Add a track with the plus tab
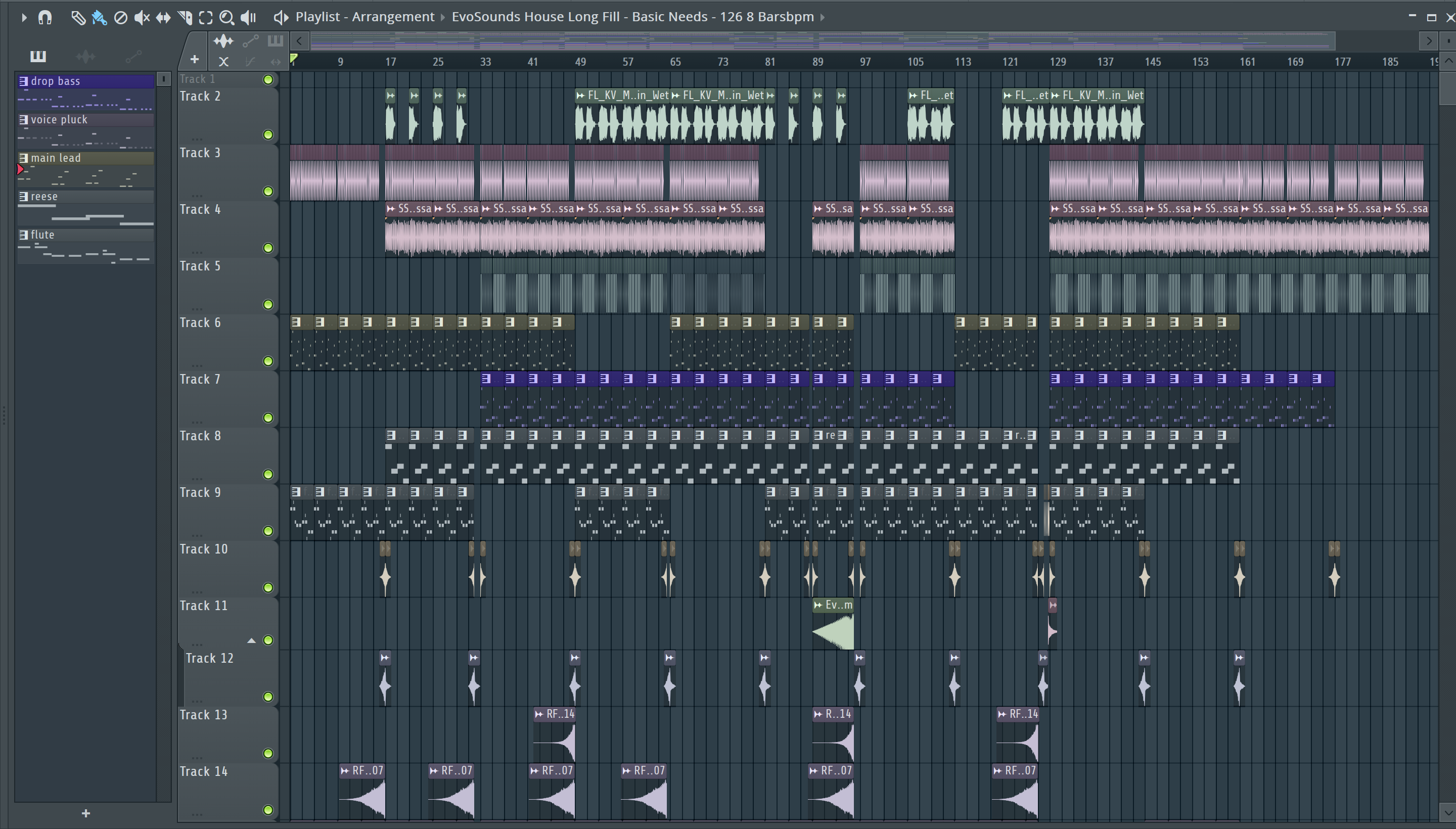Image resolution: width=1456 pixels, height=829 pixels. (194, 59)
